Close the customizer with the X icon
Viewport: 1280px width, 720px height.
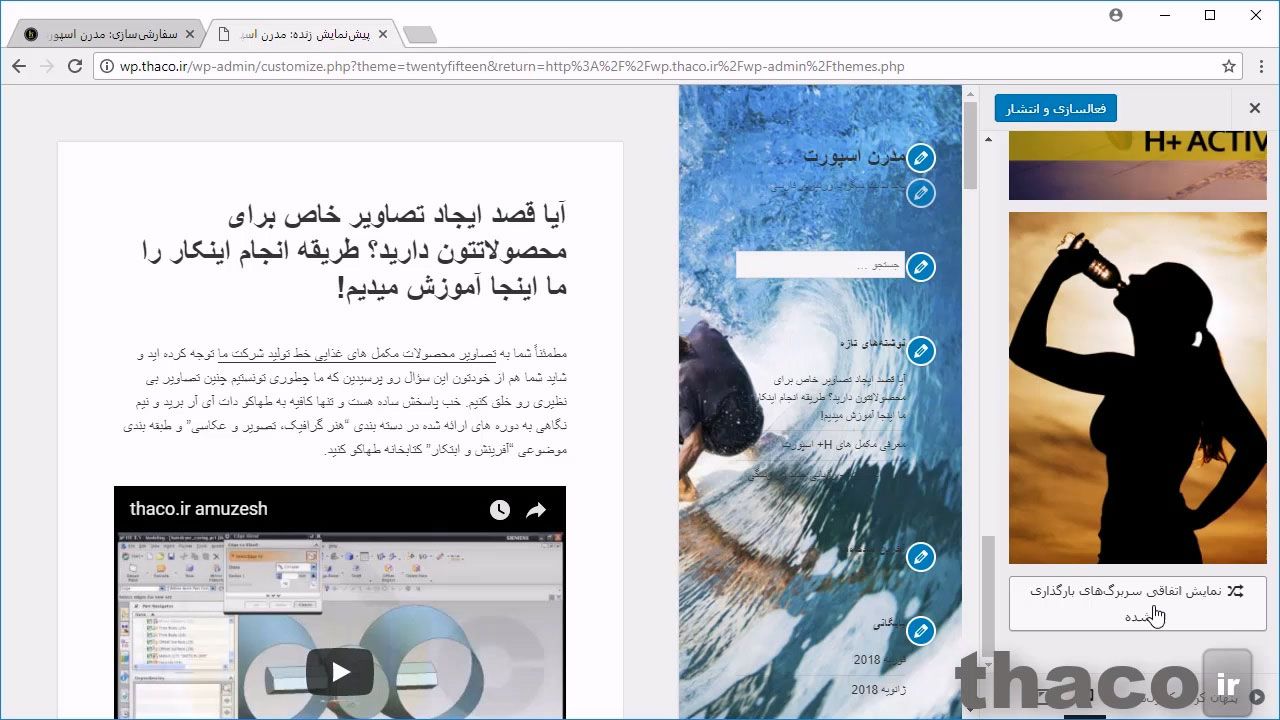pyautogui.click(x=1255, y=108)
